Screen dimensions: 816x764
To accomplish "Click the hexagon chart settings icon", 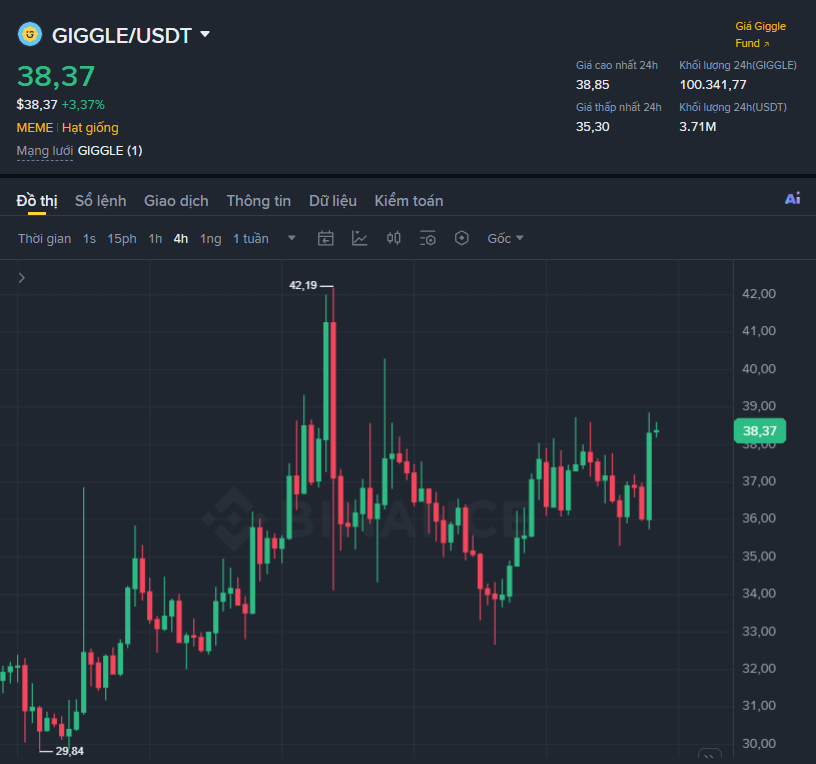I will [462, 238].
